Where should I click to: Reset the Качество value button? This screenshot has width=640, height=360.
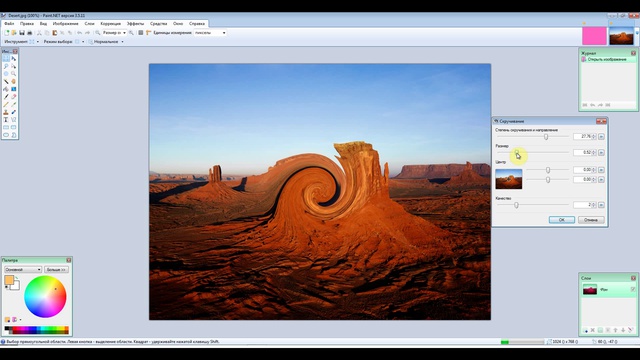pos(601,205)
